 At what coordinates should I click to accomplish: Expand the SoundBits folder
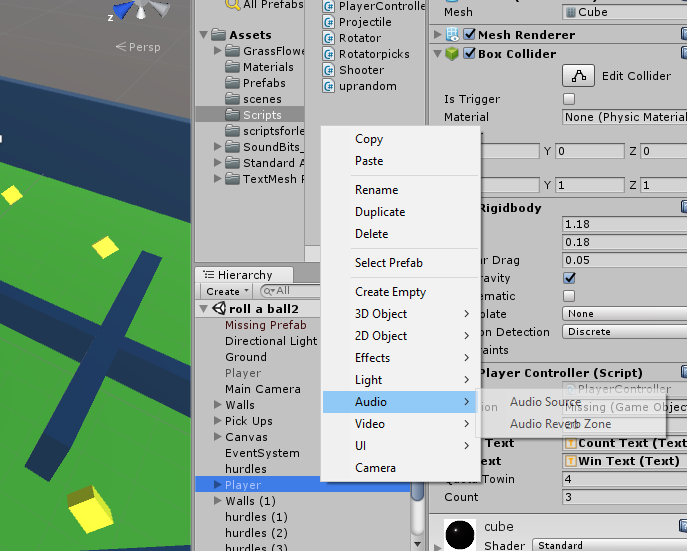217,147
